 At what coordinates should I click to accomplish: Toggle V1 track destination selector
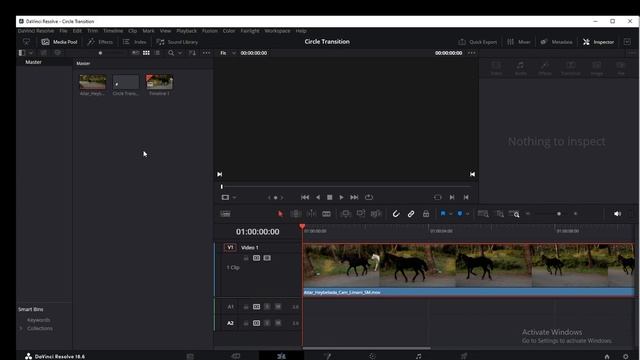coord(230,247)
